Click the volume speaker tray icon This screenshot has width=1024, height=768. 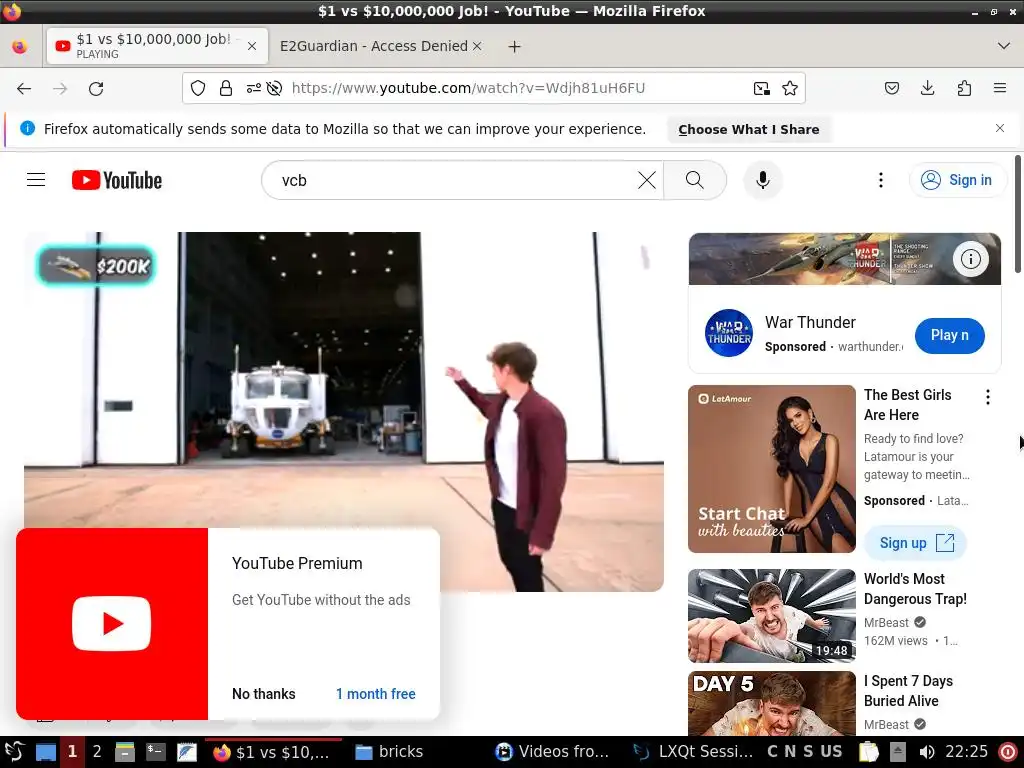point(926,752)
